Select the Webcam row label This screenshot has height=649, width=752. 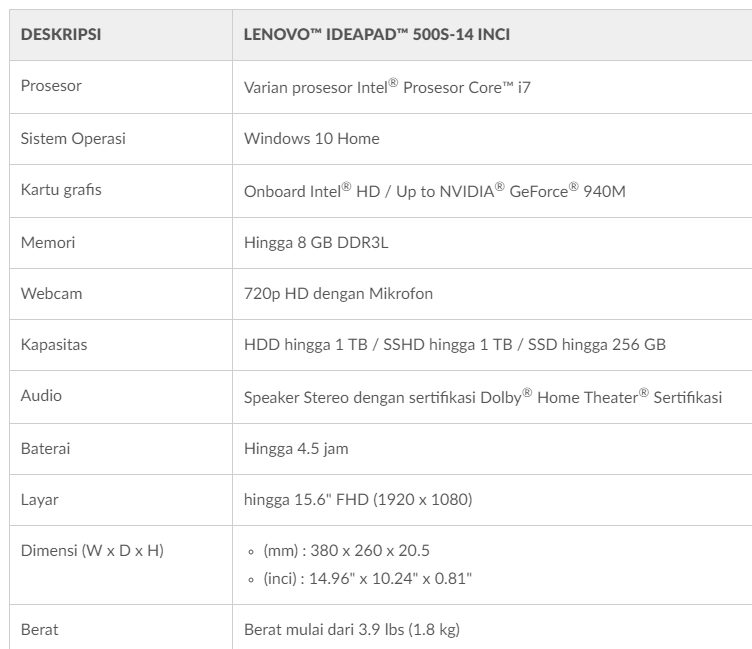click(49, 293)
